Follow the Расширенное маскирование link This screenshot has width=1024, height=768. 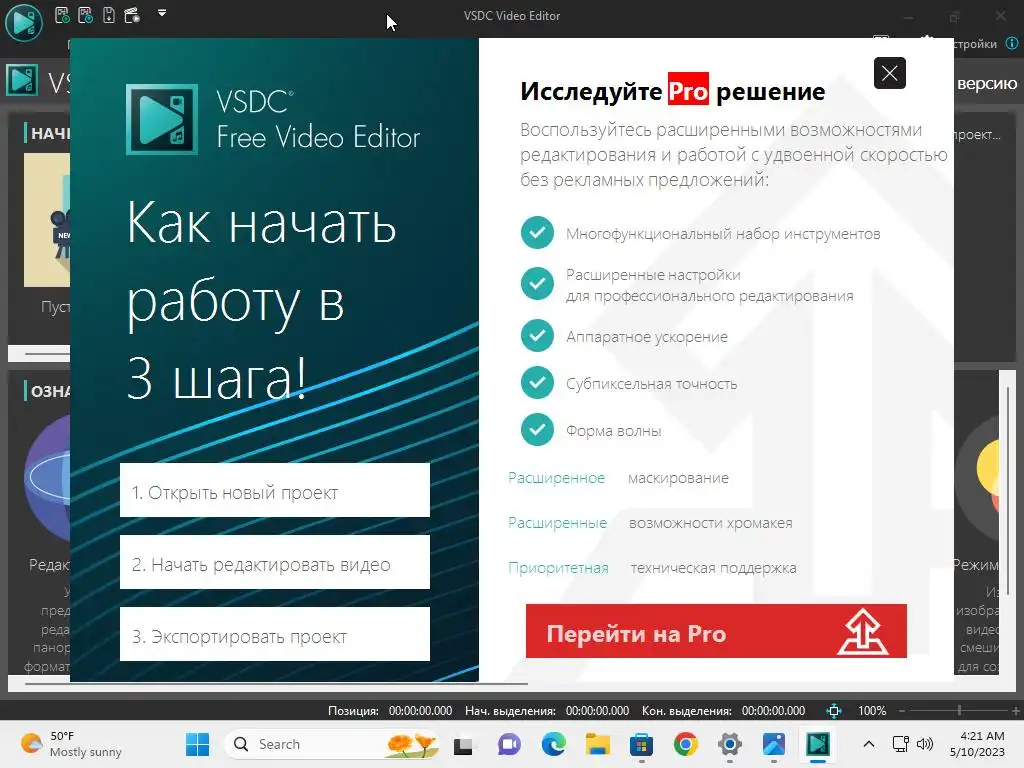point(618,478)
